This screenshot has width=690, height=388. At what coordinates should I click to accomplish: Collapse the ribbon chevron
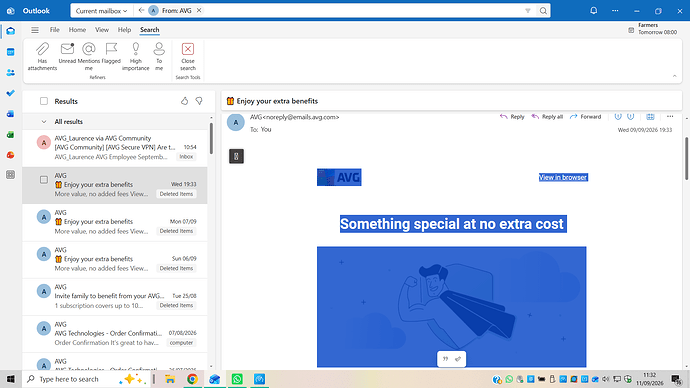(675, 76)
